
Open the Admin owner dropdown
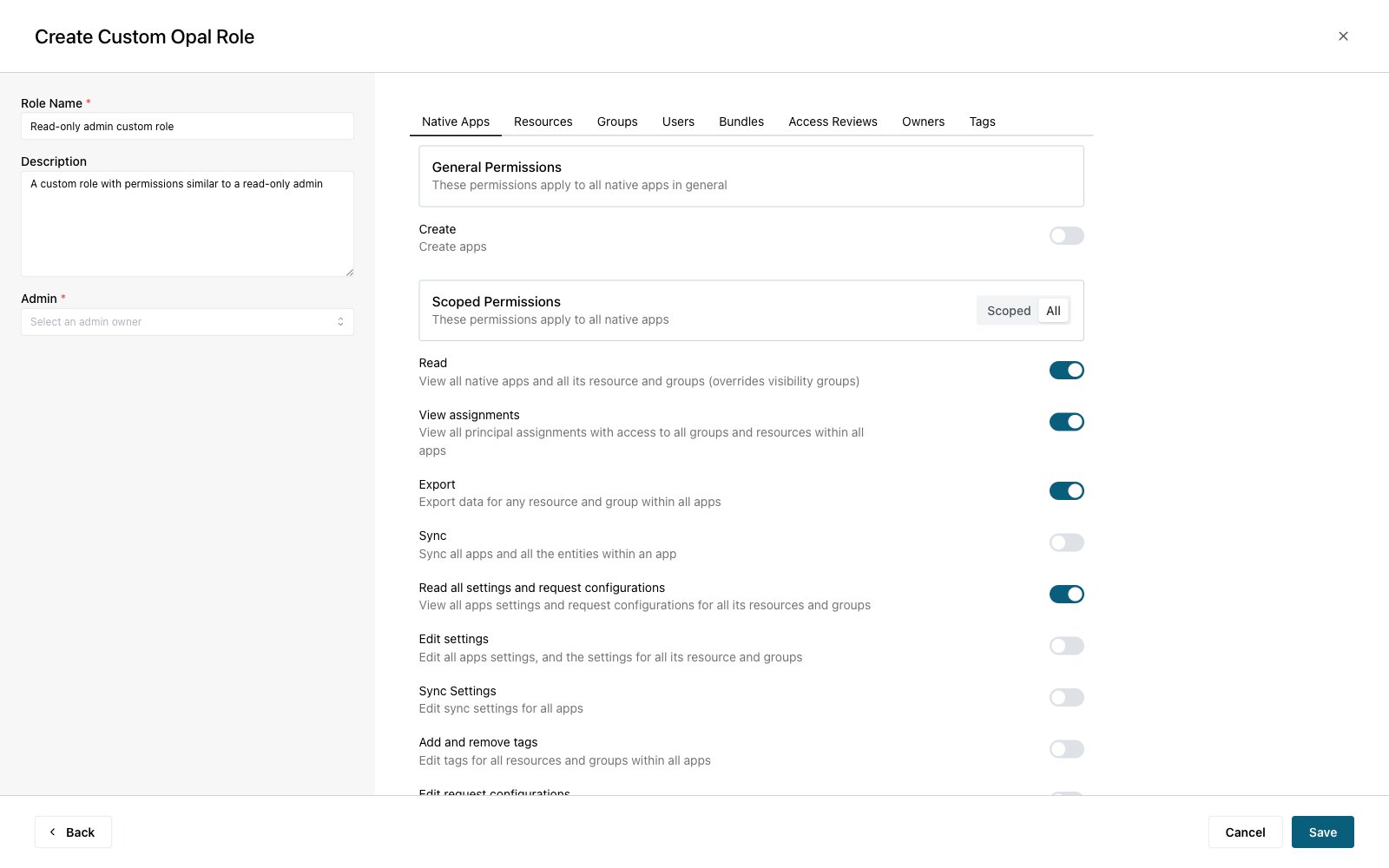pyautogui.click(x=188, y=322)
